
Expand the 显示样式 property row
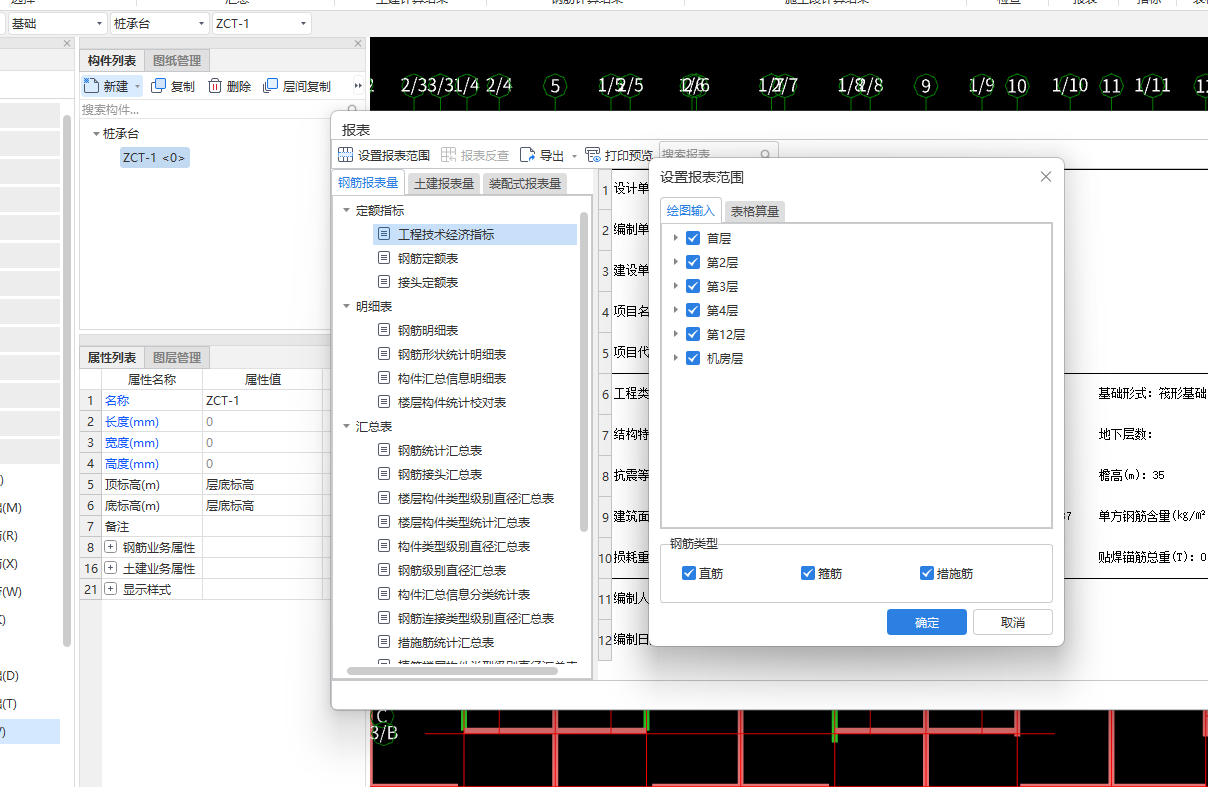[111, 589]
